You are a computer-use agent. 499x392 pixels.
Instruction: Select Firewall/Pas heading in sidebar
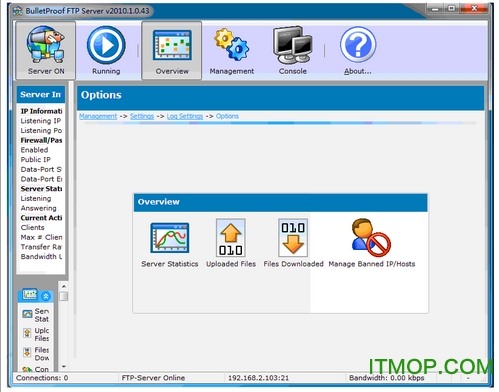coord(41,140)
